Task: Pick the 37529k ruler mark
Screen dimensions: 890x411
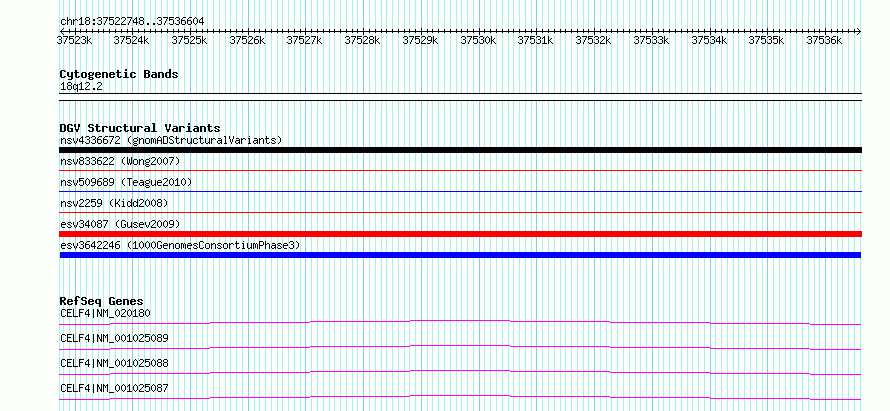Action: click(421, 40)
